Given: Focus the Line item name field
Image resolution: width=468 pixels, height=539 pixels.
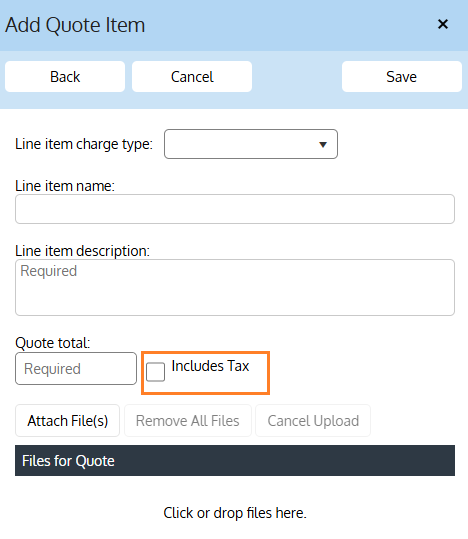Looking at the screenshot, I should pyautogui.click(x=235, y=209).
